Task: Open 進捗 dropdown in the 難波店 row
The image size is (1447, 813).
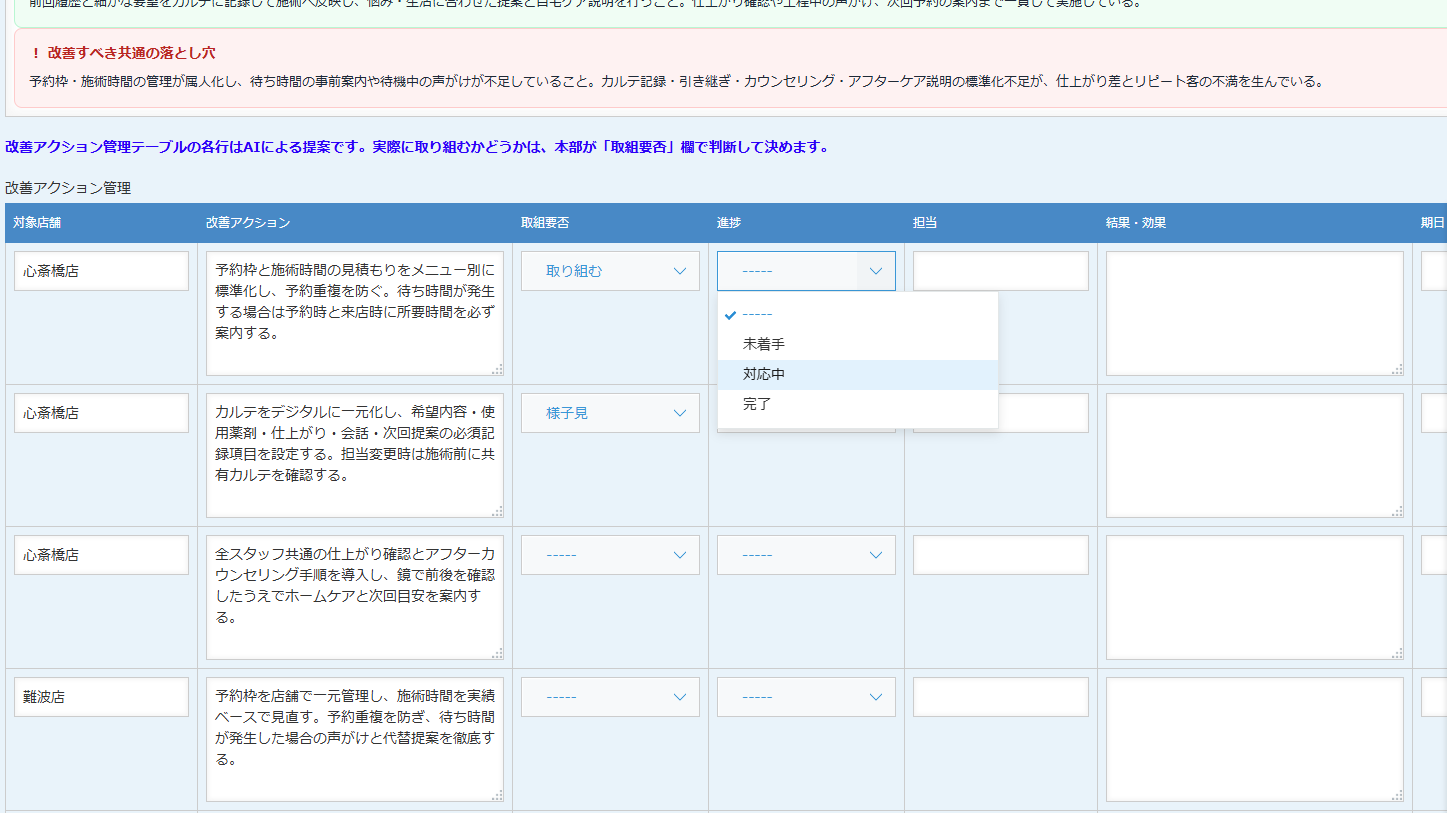Action: [806, 697]
